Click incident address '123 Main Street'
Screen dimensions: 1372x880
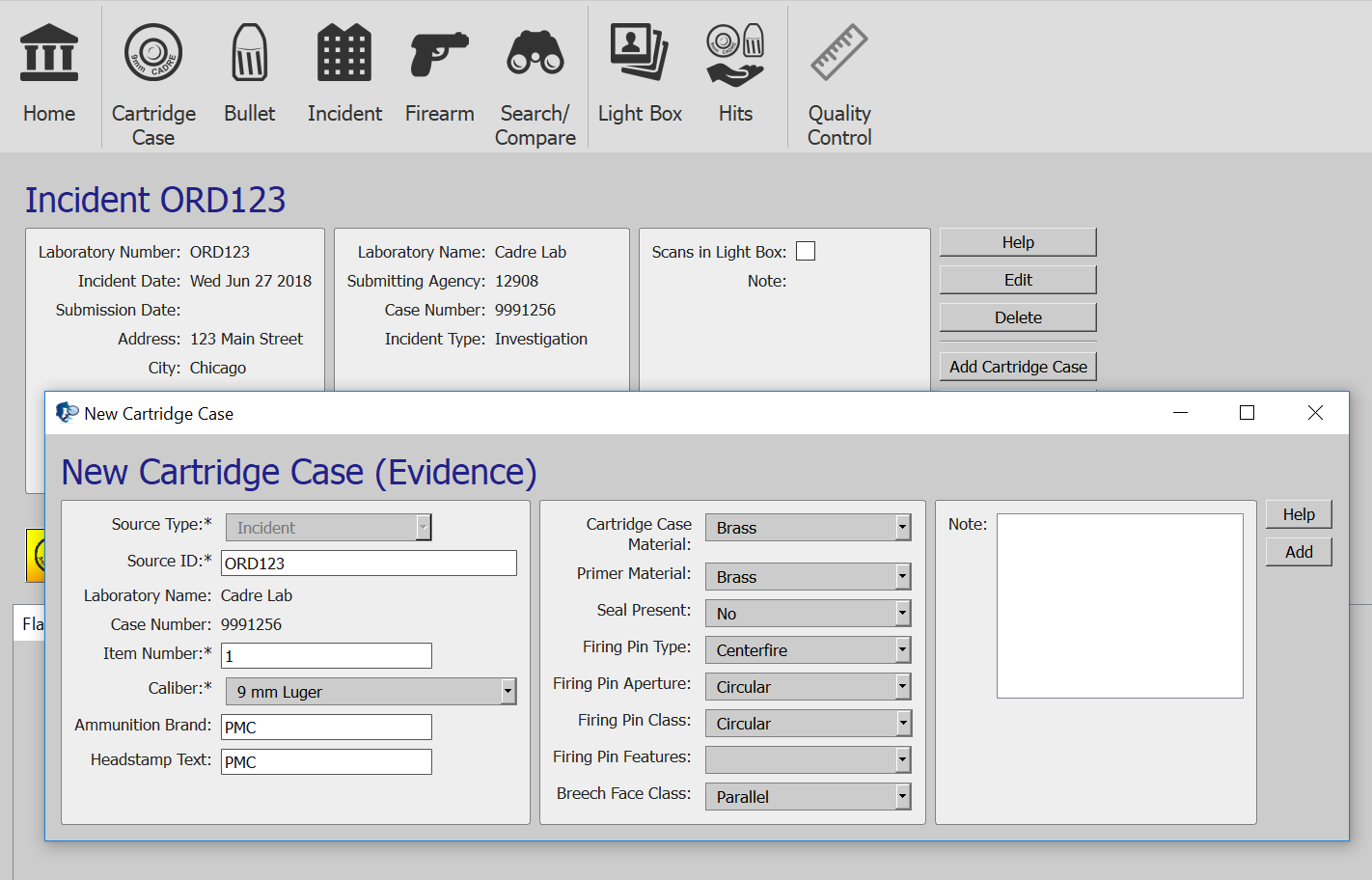[246, 339]
